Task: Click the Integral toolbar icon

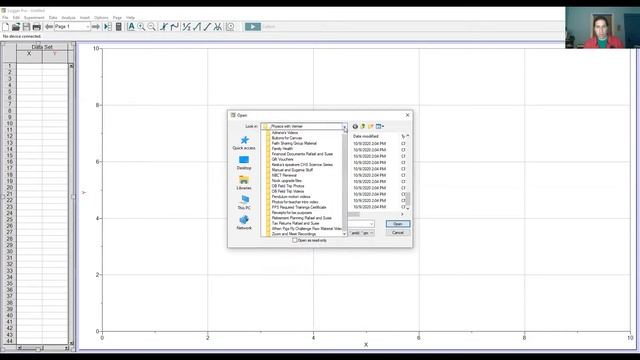Action: [197, 27]
